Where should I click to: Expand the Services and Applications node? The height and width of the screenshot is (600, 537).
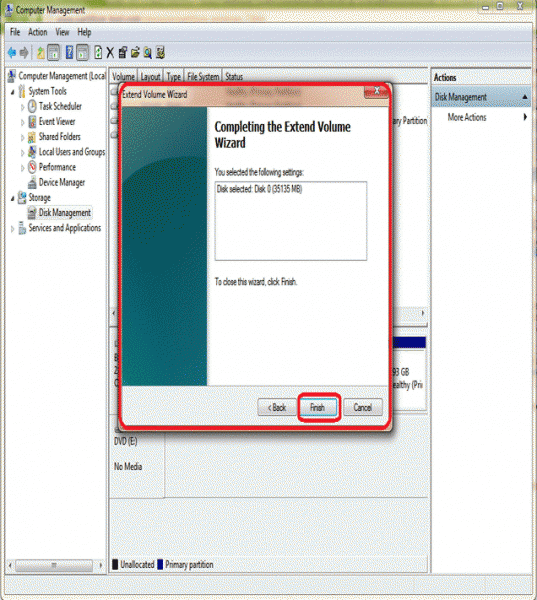[x=13, y=229]
